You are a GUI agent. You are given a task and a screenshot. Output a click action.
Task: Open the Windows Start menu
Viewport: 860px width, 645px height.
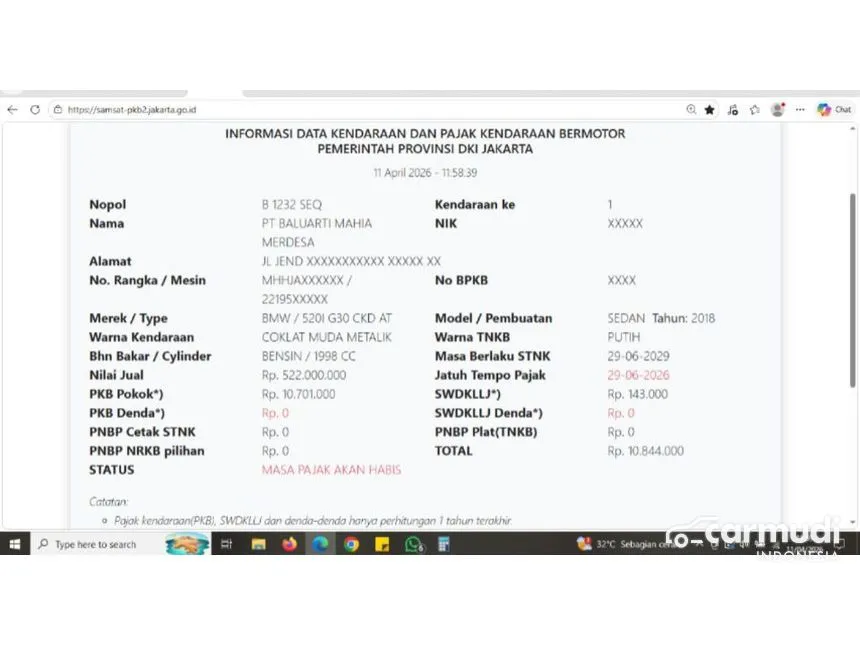[x=14, y=544]
